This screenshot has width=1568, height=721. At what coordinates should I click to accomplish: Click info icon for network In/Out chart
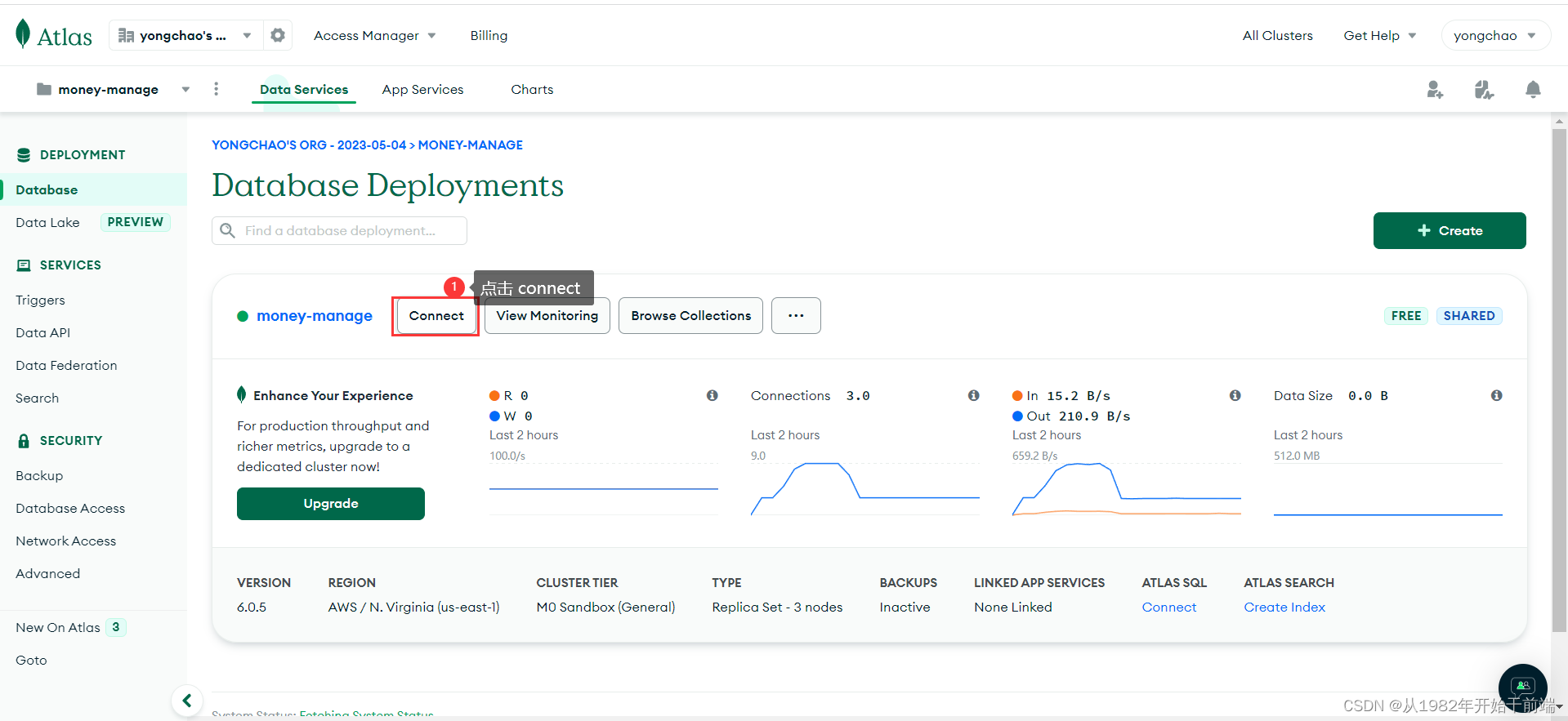pos(1235,395)
